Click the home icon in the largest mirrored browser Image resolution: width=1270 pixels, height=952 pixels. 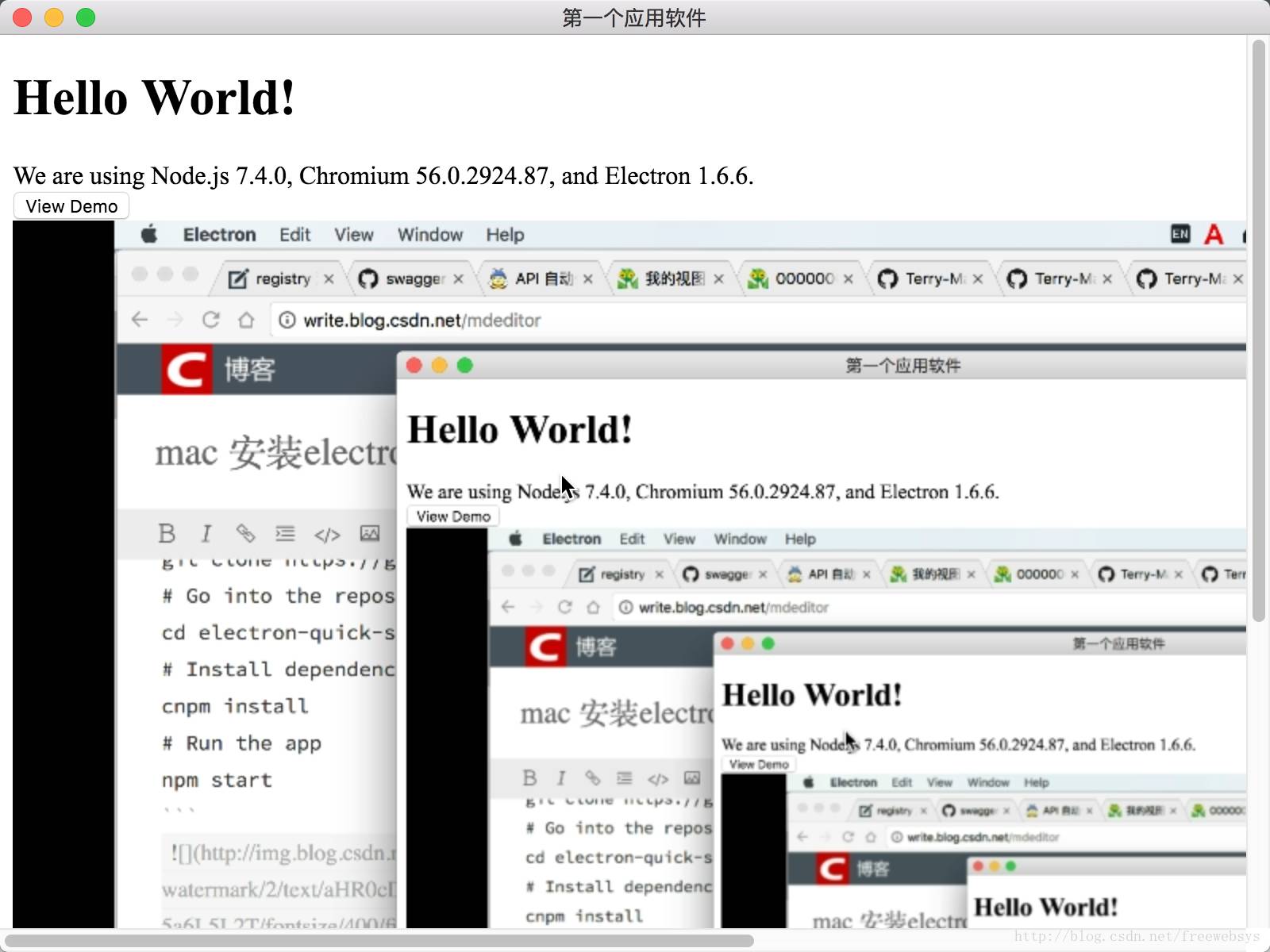coord(246,320)
